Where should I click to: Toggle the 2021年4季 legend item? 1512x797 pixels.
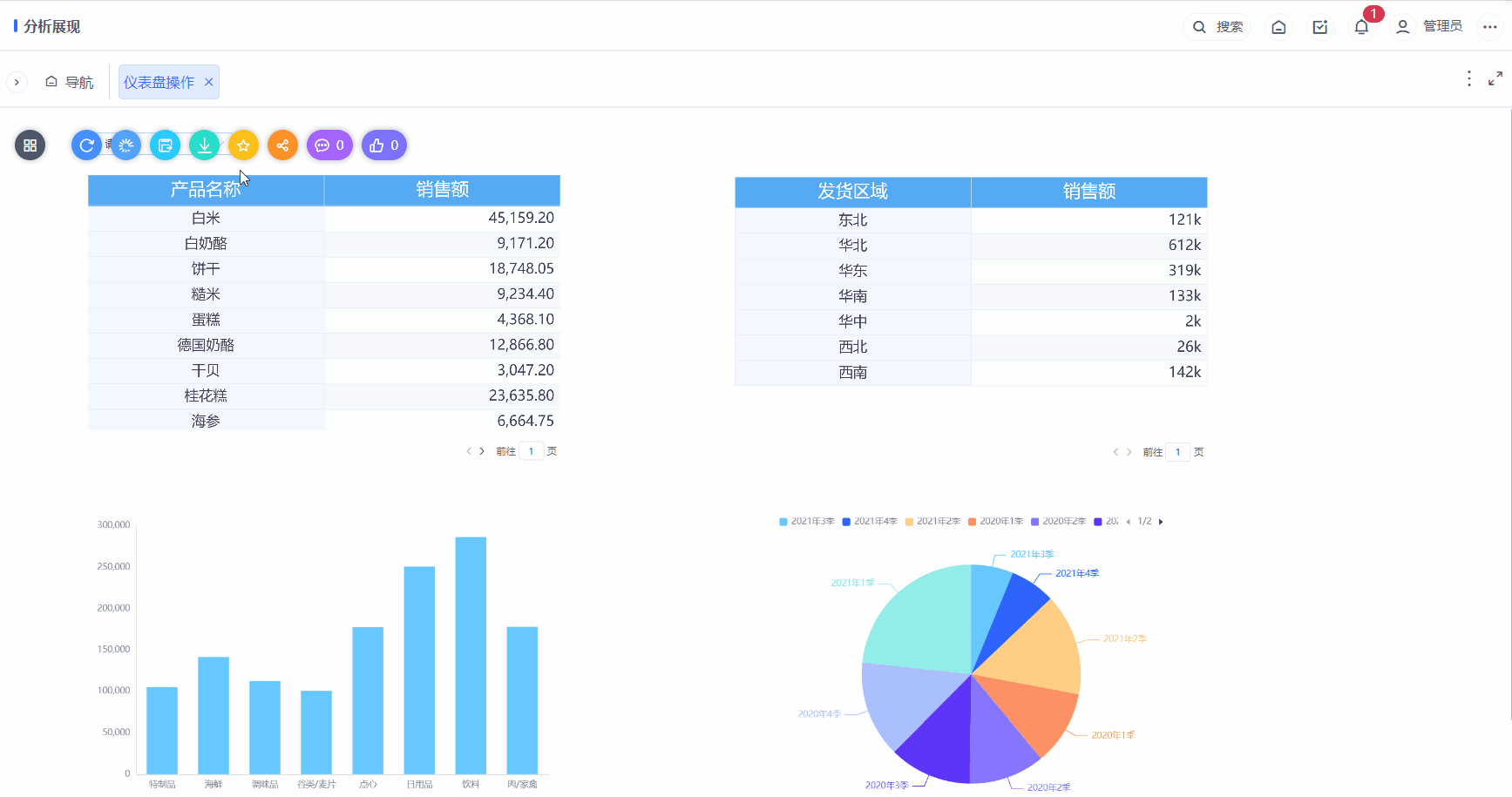[x=870, y=522]
